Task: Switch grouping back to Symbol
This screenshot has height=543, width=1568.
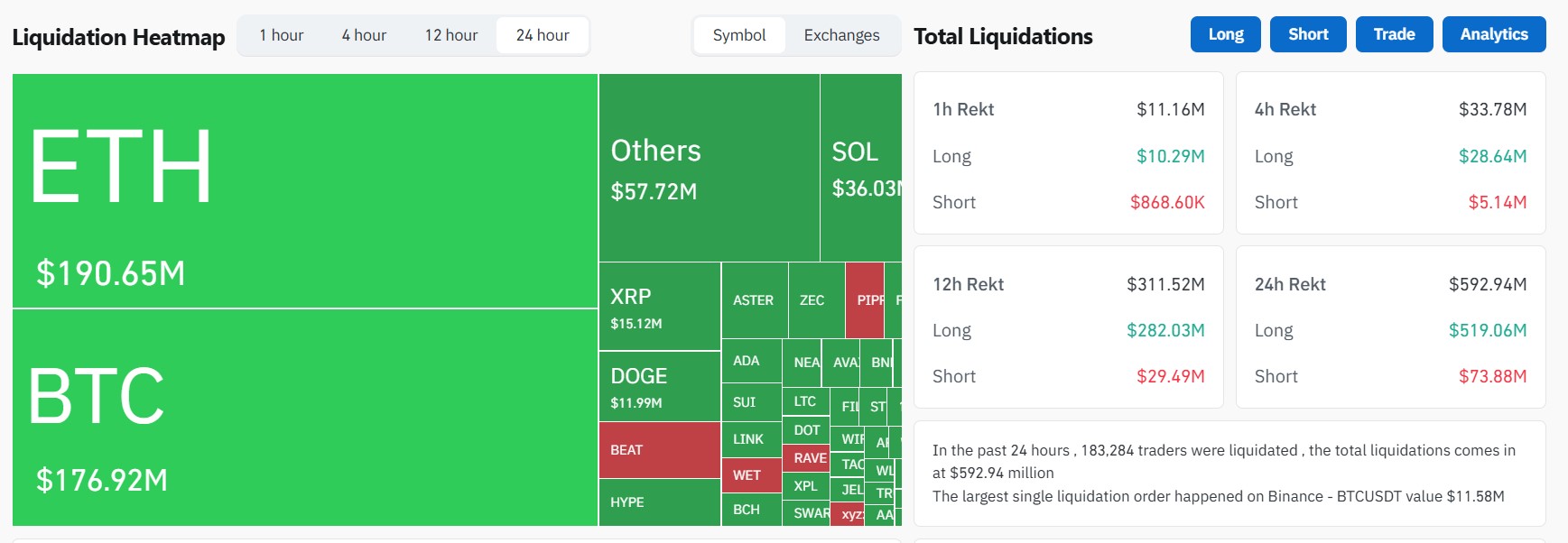Action: coord(740,35)
